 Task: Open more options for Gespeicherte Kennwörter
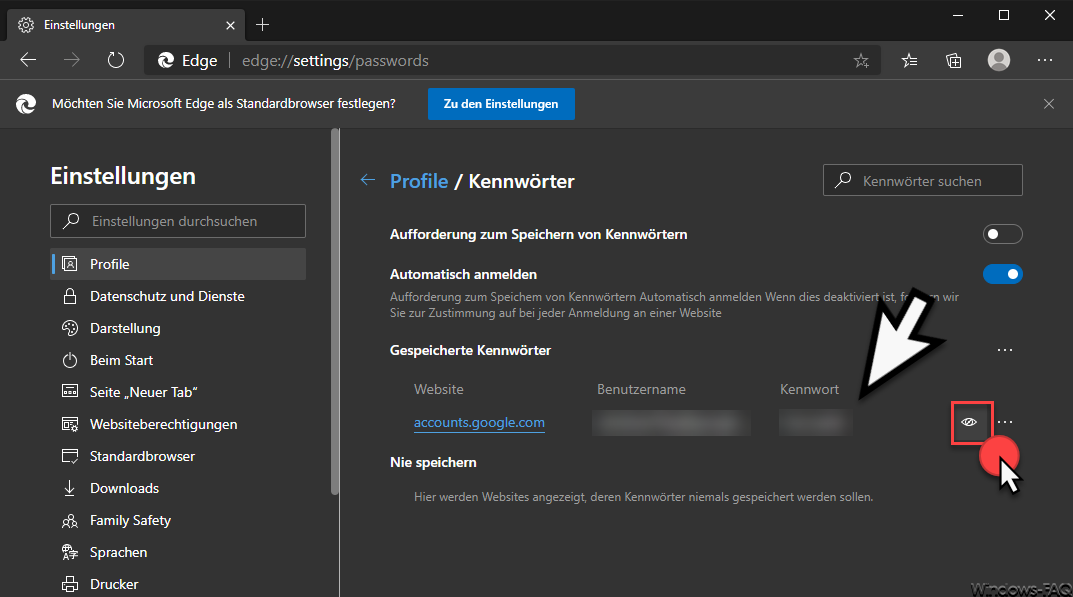(x=1005, y=350)
